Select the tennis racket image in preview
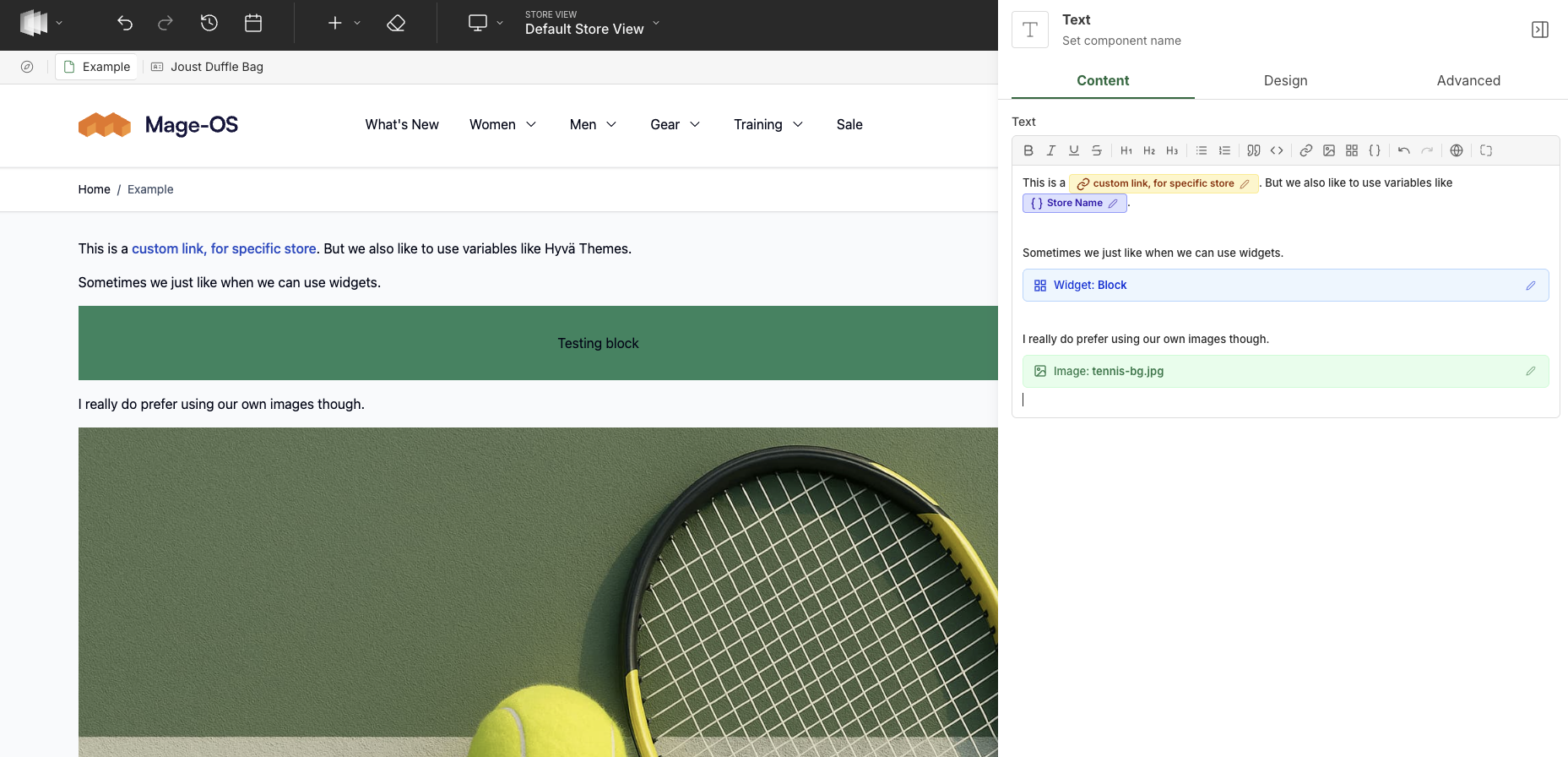Viewport: 1568px width, 757px height. [x=538, y=592]
